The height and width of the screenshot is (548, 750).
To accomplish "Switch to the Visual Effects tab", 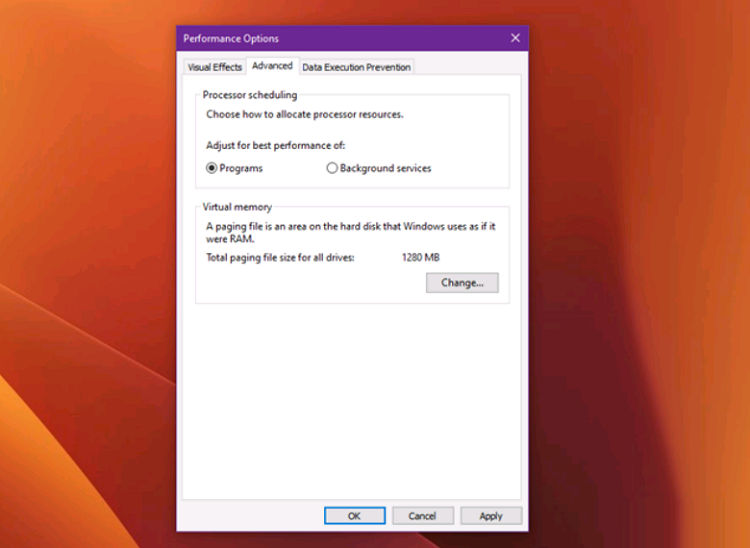I will click(215, 67).
